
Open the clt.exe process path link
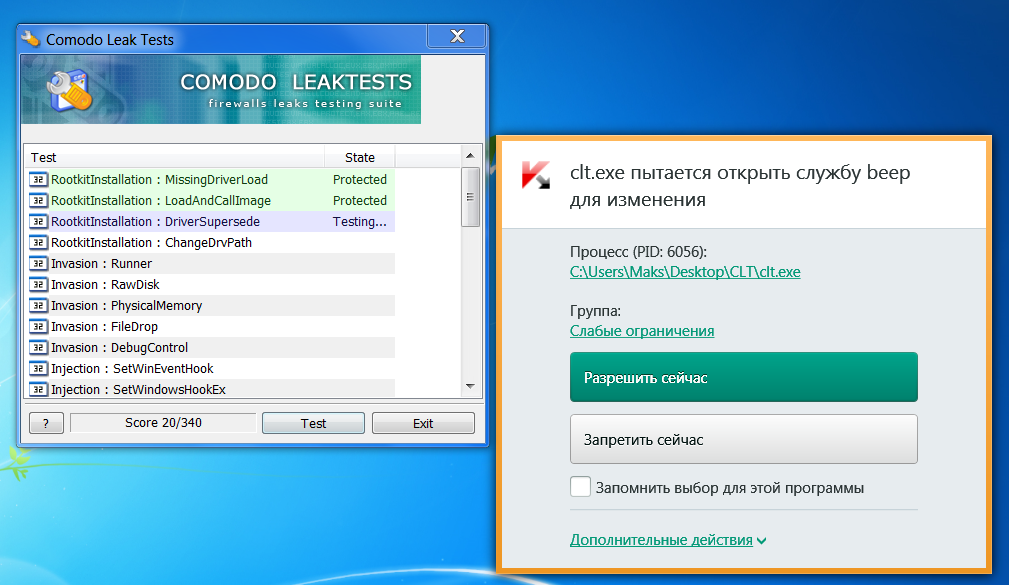pyautogui.click(x=685, y=272)
